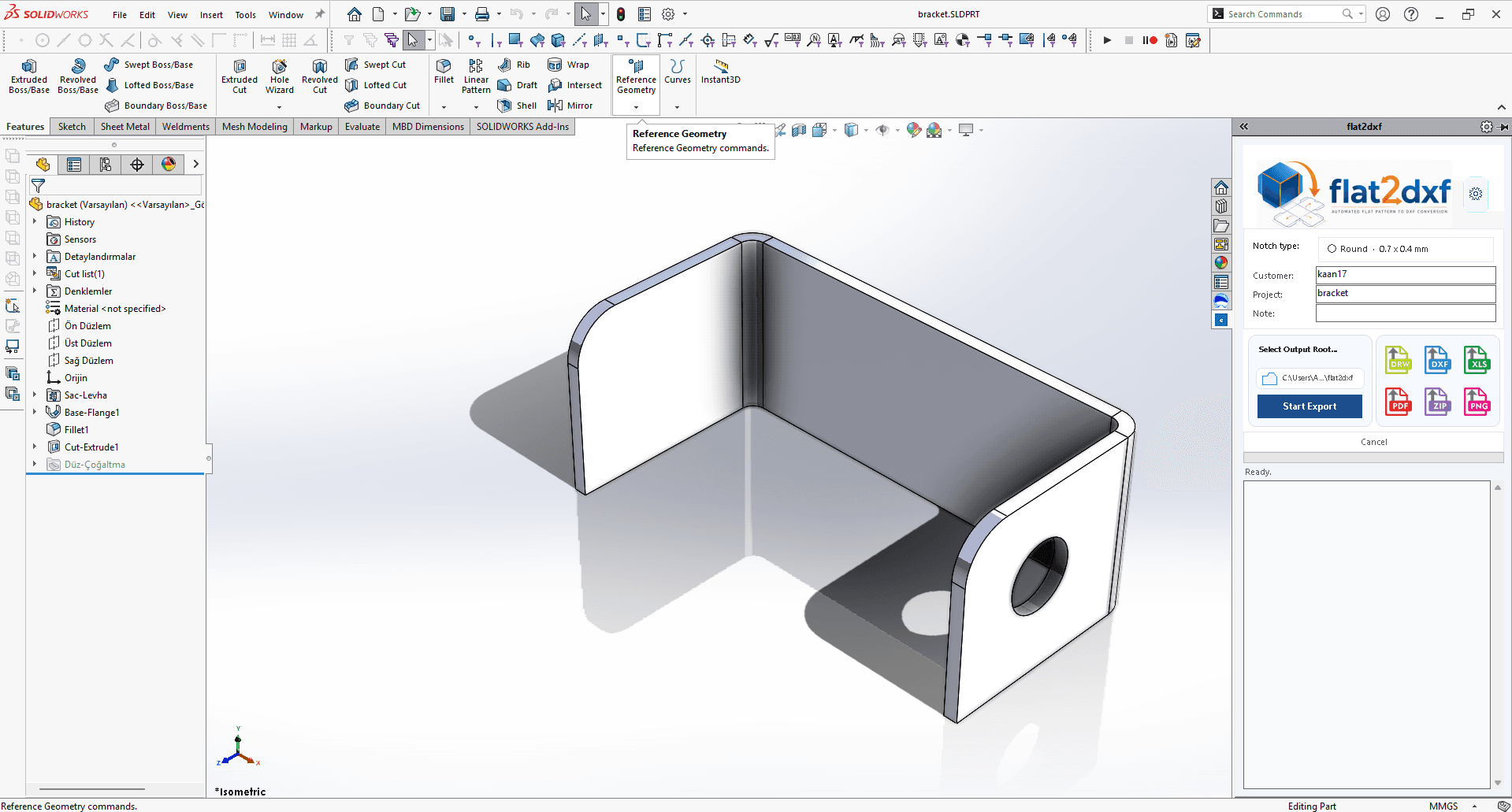Click the Note input field
1512x812 pixels.
pos(1406,313)
